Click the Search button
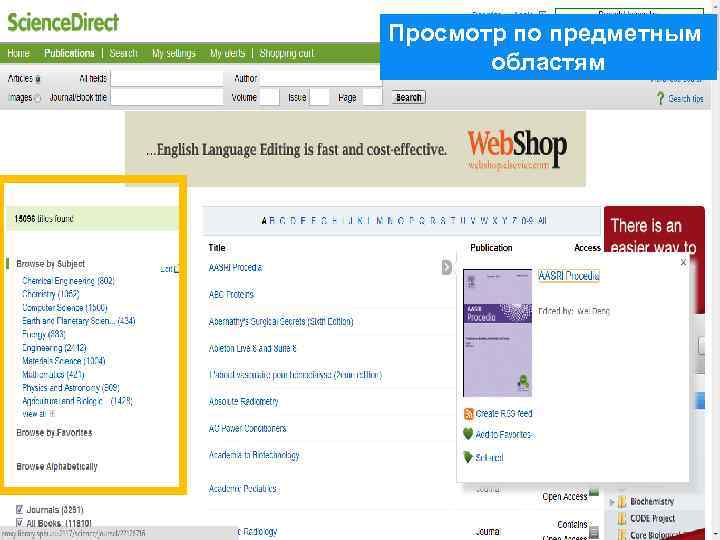The image size is (720, 540). tap(409, 97)
